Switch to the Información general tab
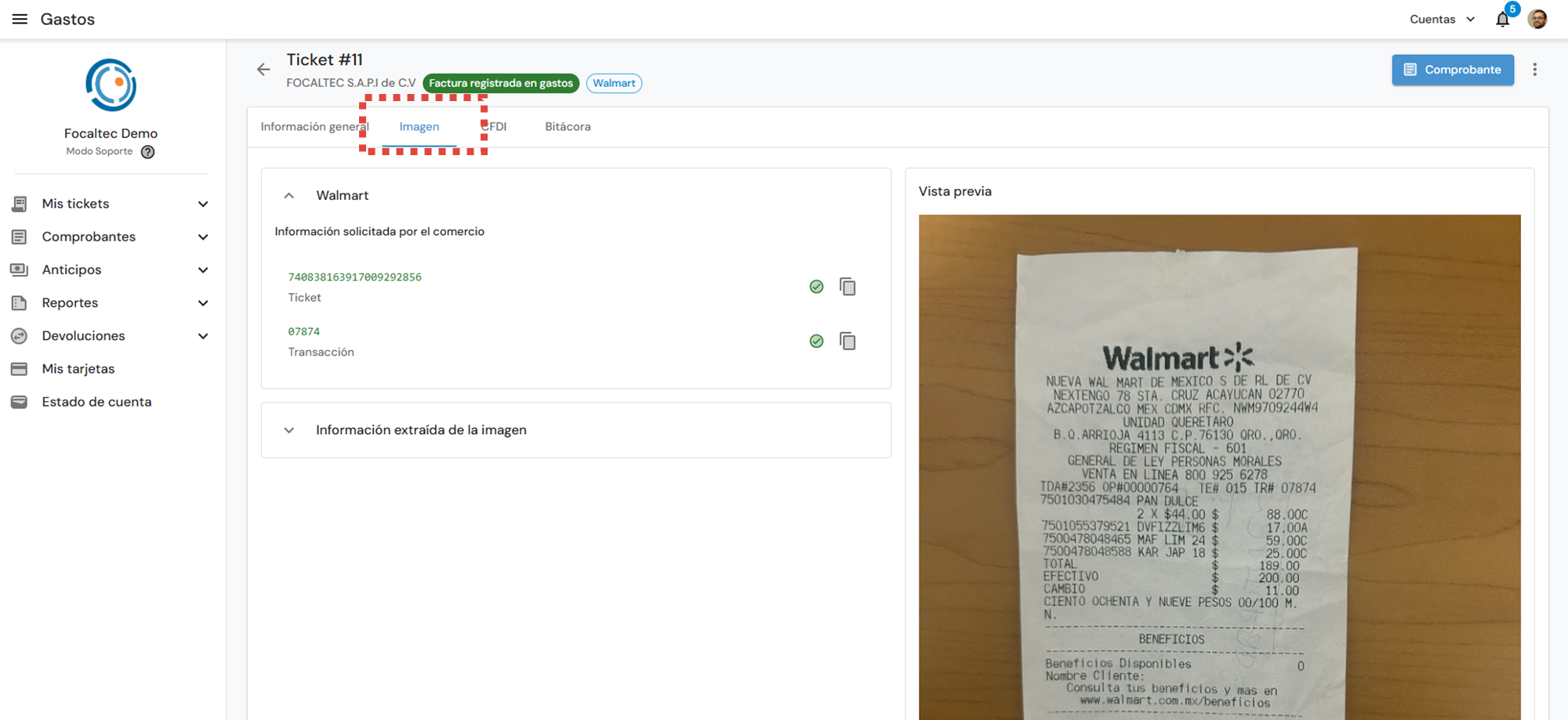 314,127
